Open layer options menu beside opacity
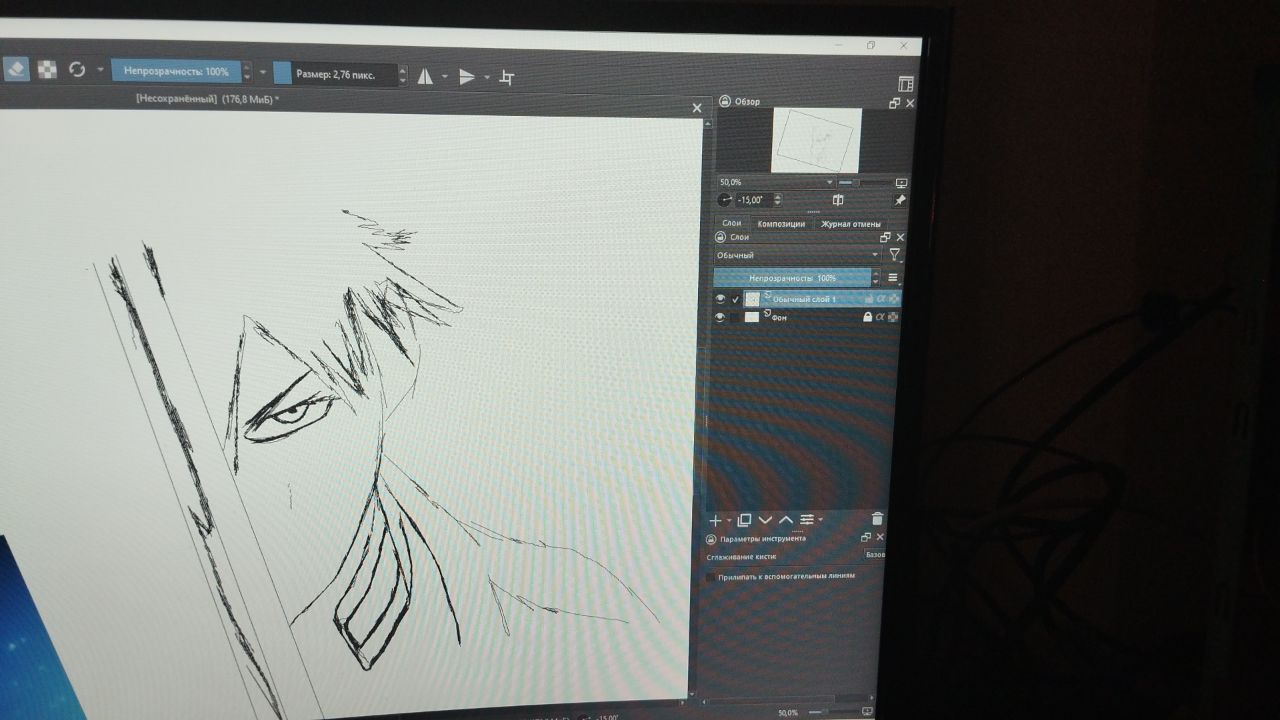Screen dimensions: 1280x720 pos(893,278)
